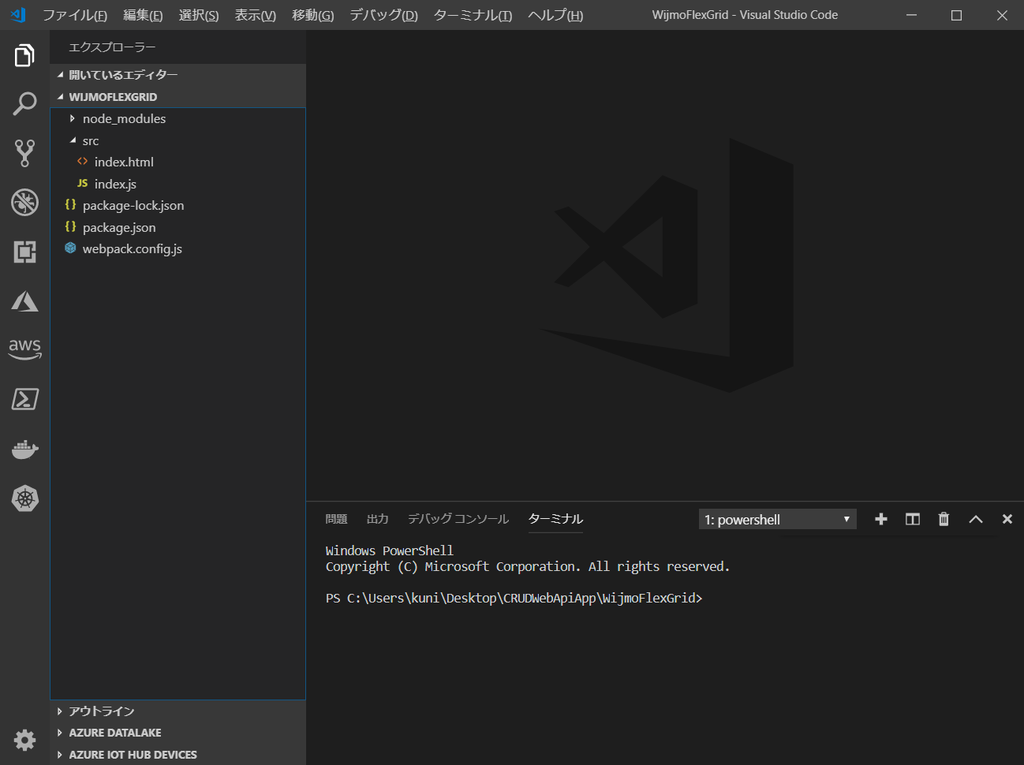Click the VS Code logo in title bar
This screenshot has width=1024, height=765.
pos(18,14)
